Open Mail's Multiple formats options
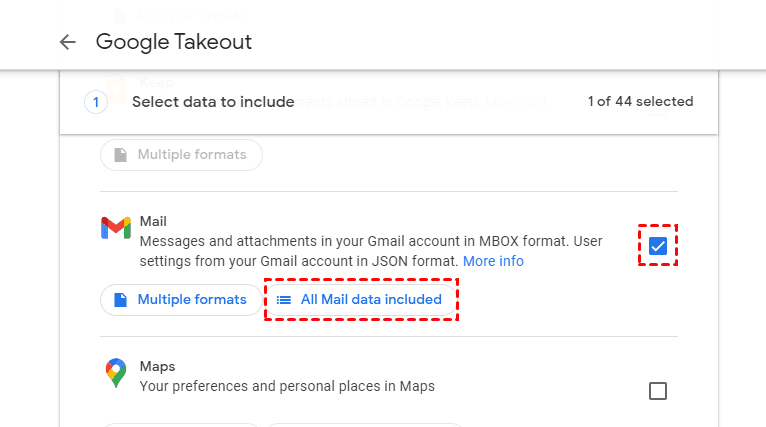This screenshot has width=766, height=427. point(180,300)
